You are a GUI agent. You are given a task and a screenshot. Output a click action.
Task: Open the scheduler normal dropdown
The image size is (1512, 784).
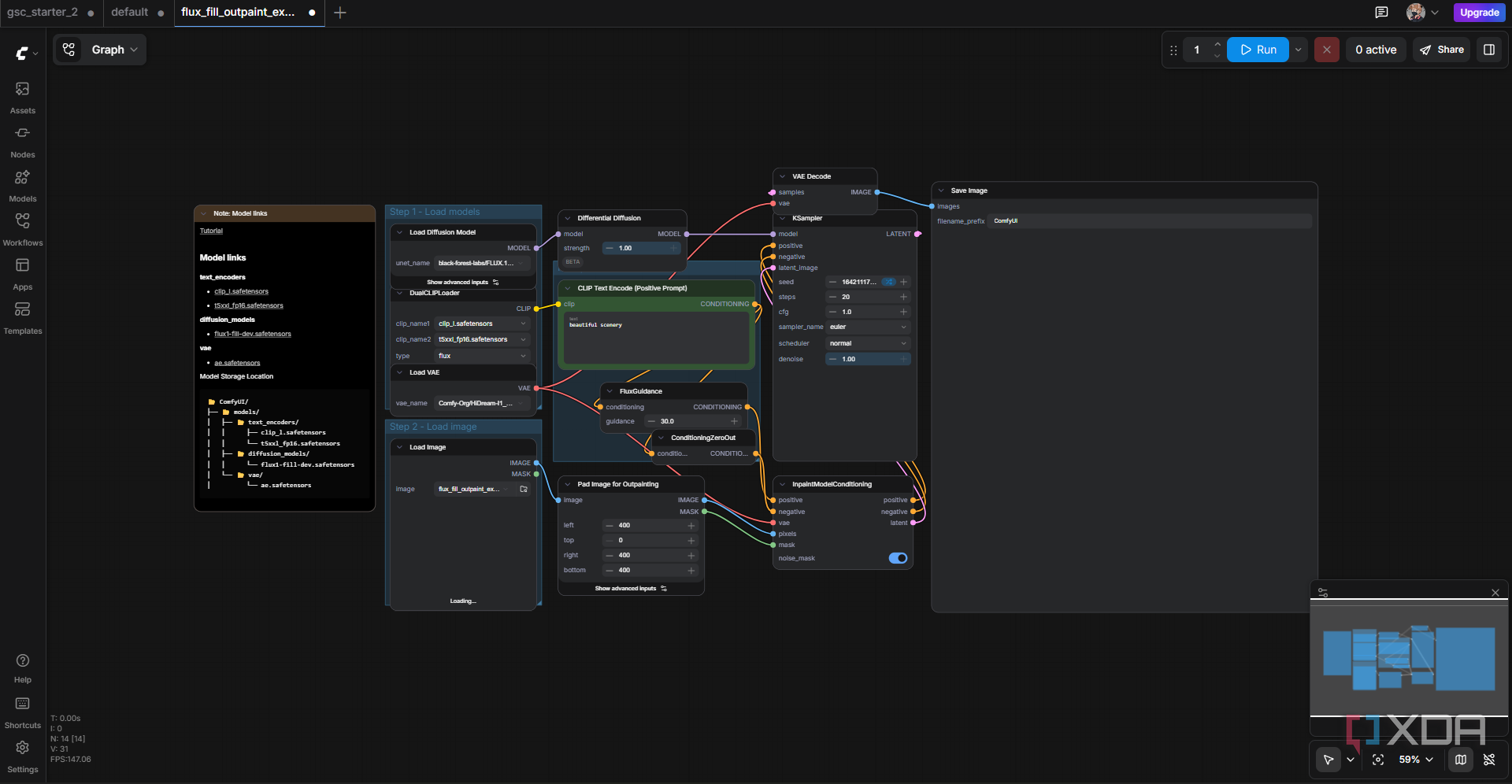point(868,343)
